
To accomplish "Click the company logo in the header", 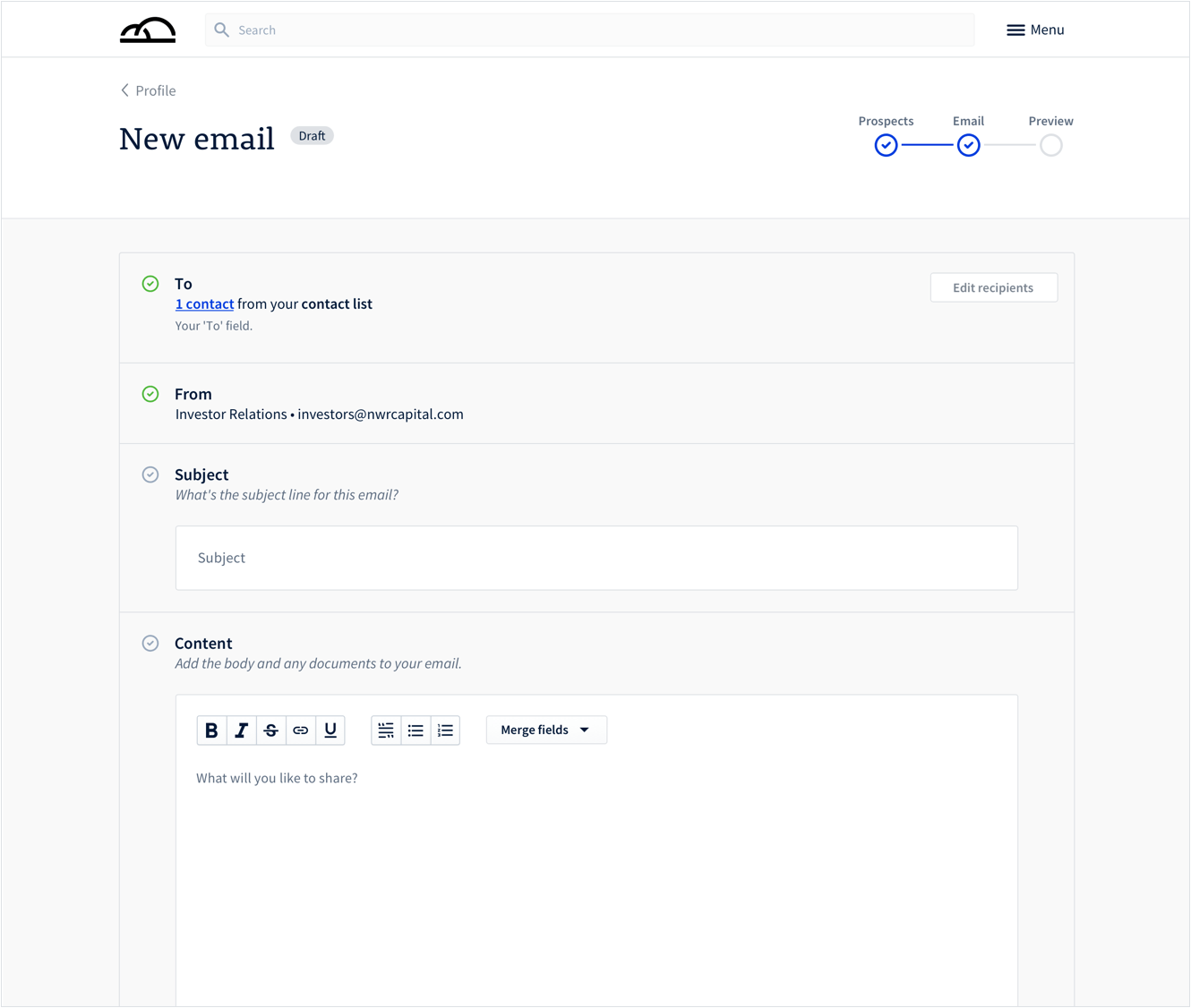I will 148,30.
